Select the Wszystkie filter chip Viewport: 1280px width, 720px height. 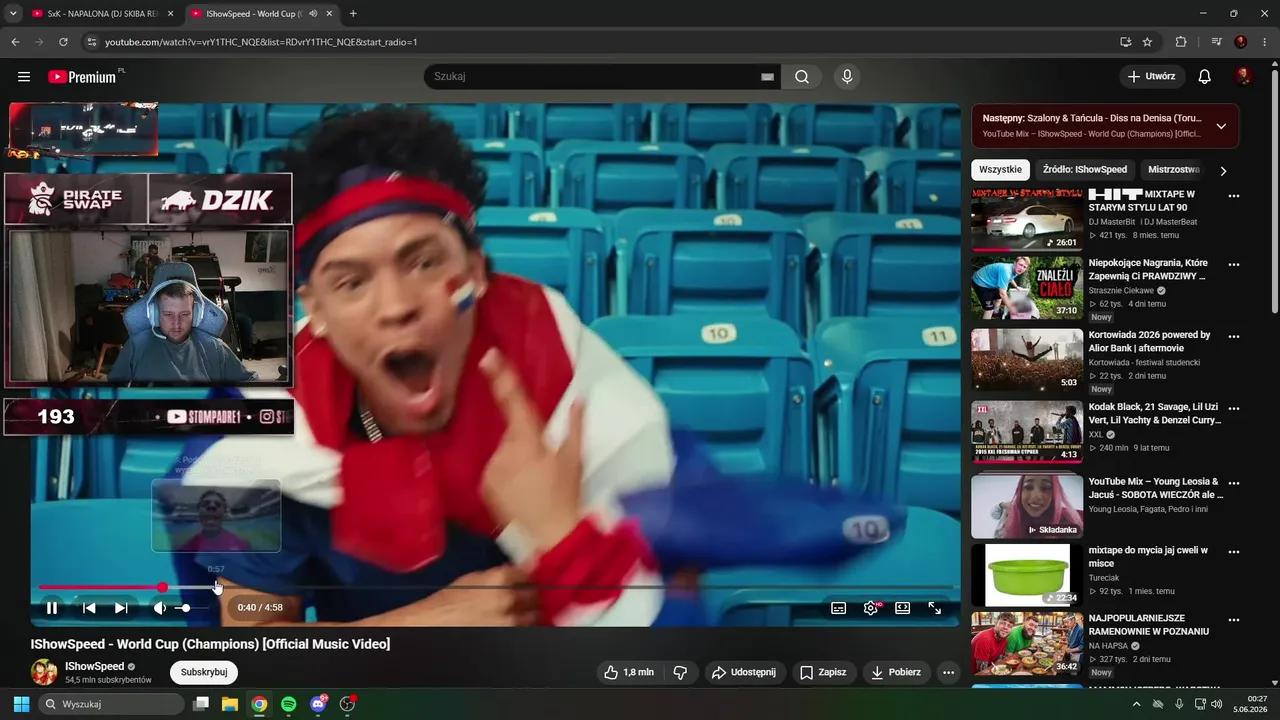(1001, 170)
